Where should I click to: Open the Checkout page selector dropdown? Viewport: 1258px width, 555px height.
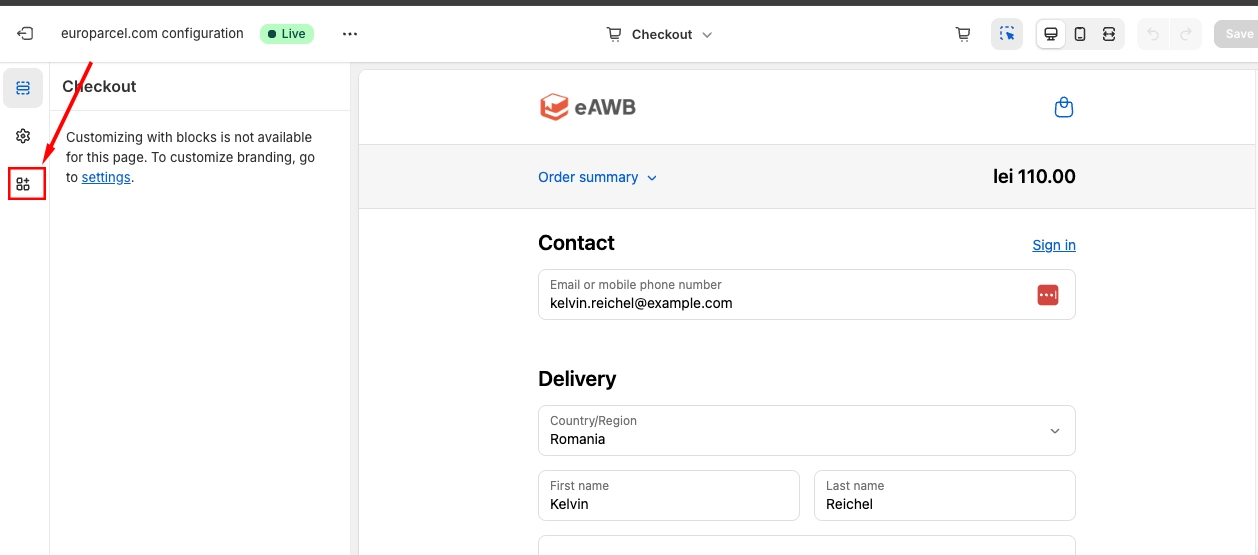660,34
